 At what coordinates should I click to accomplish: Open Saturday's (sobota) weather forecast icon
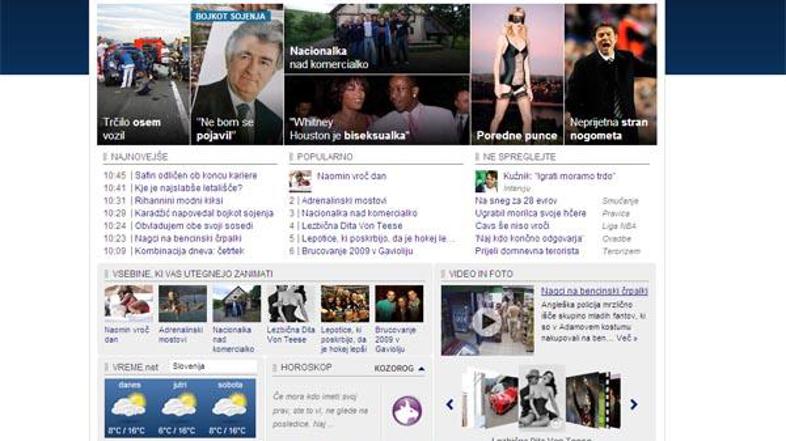230,405
